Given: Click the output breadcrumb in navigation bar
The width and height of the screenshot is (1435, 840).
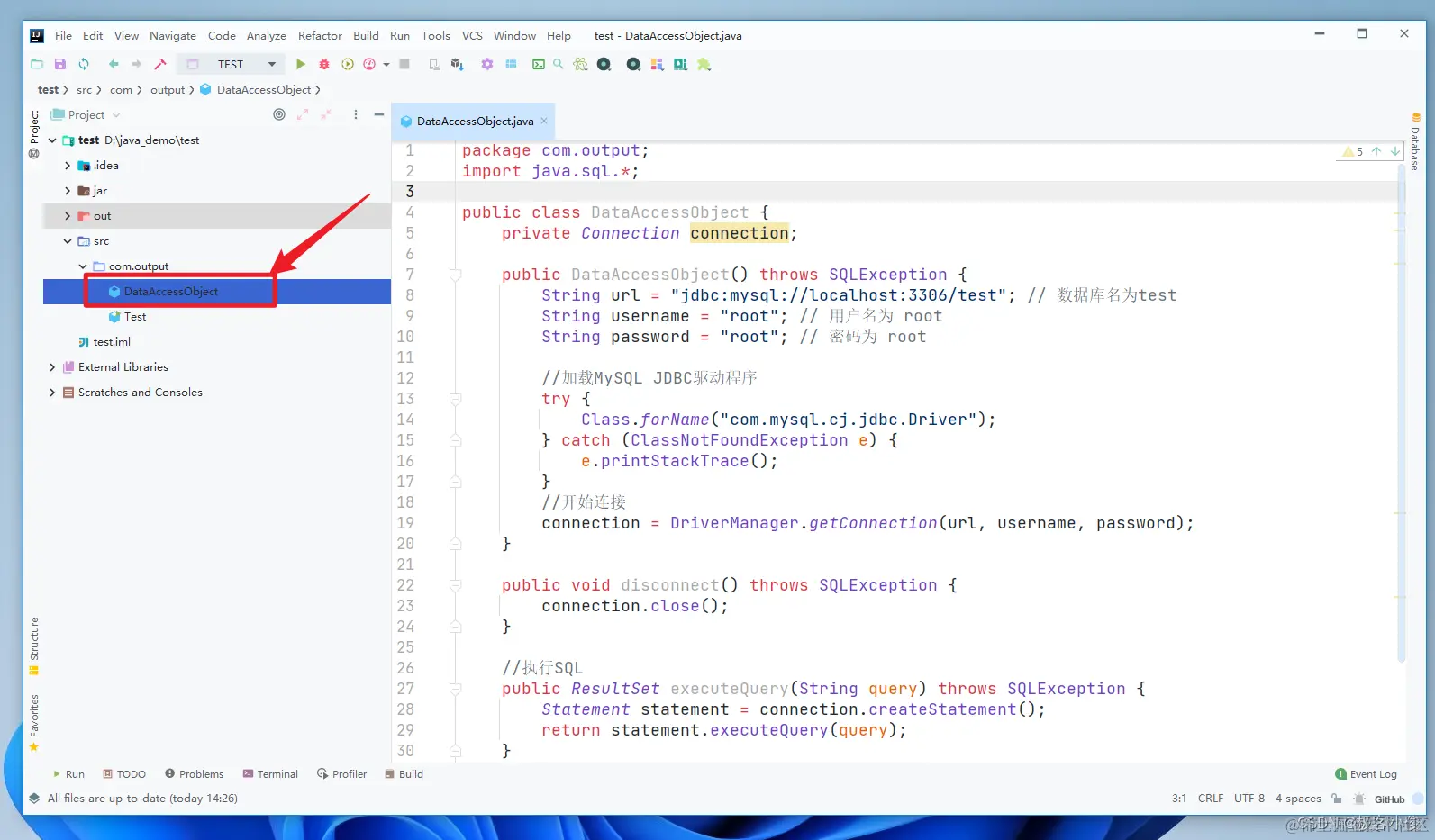Looking at the screenshot, I should click(x=168, y=89).
